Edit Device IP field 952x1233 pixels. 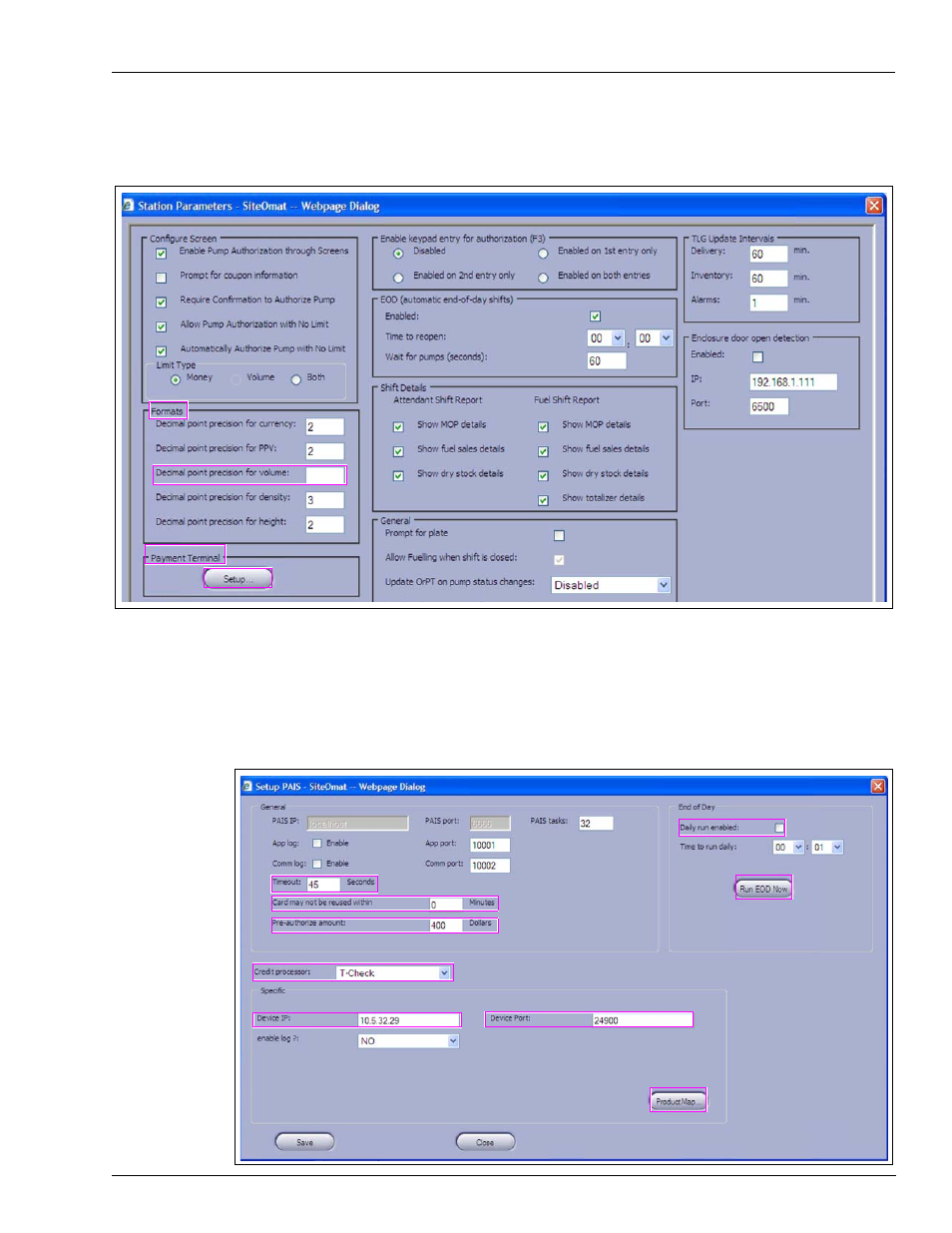tap(409, 1020)
